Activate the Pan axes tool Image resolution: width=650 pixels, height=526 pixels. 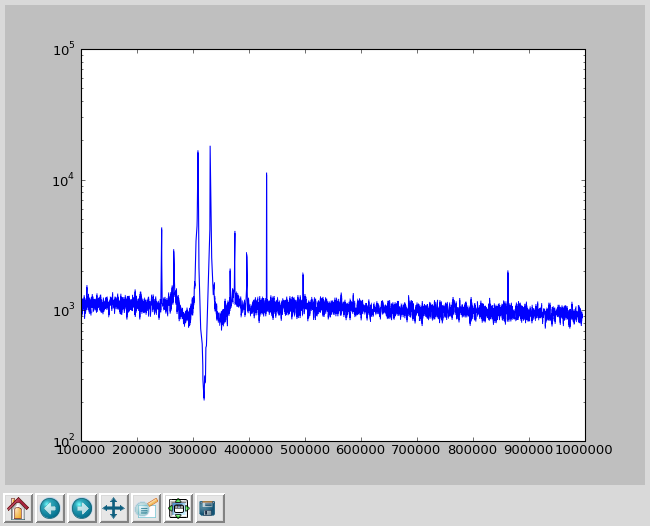click(114, 508)
